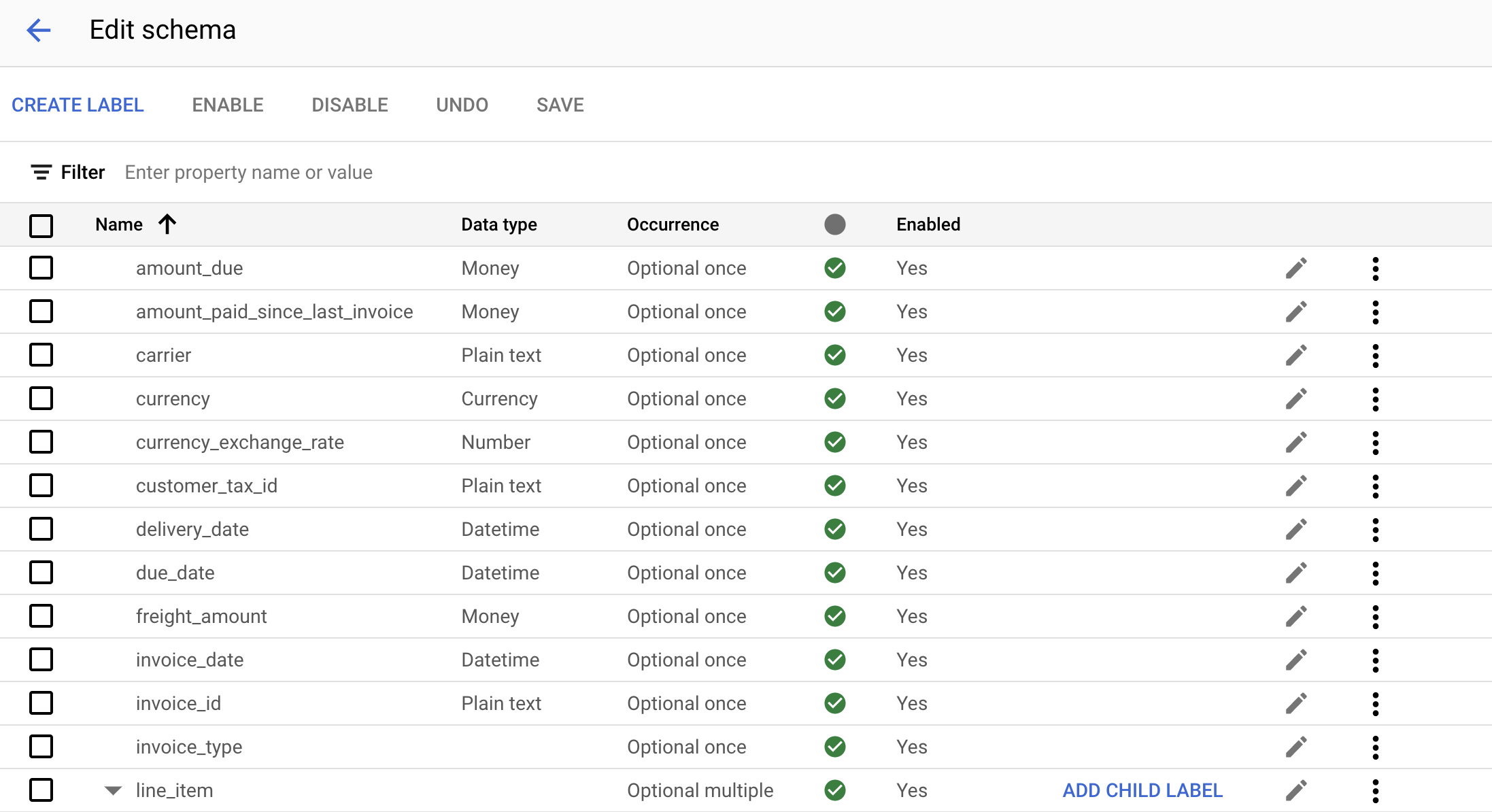The height and width of the screenshot is (812, 1492).
Task: Open more options for line_item
Action: click(1376, 791)
